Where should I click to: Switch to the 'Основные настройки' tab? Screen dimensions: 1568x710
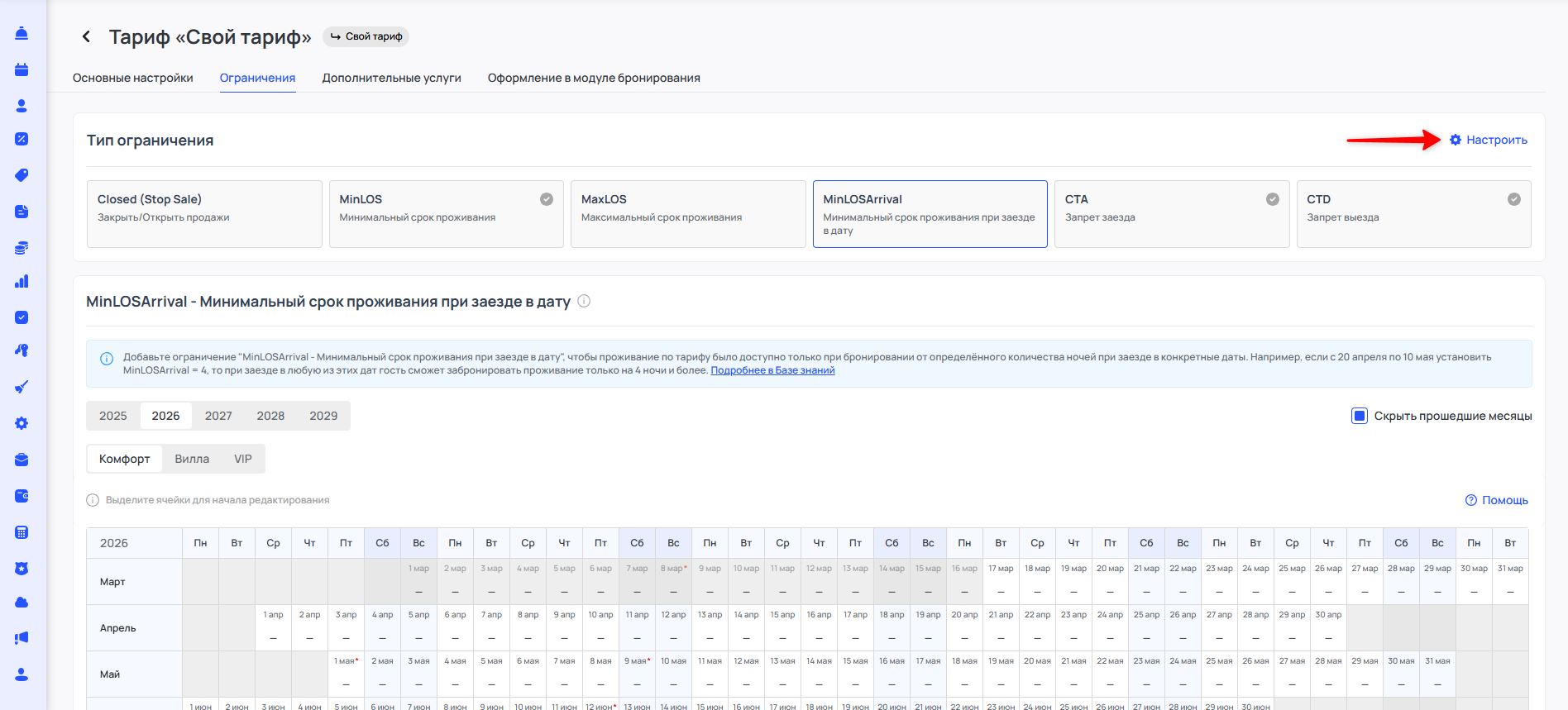tap(132, 78)
